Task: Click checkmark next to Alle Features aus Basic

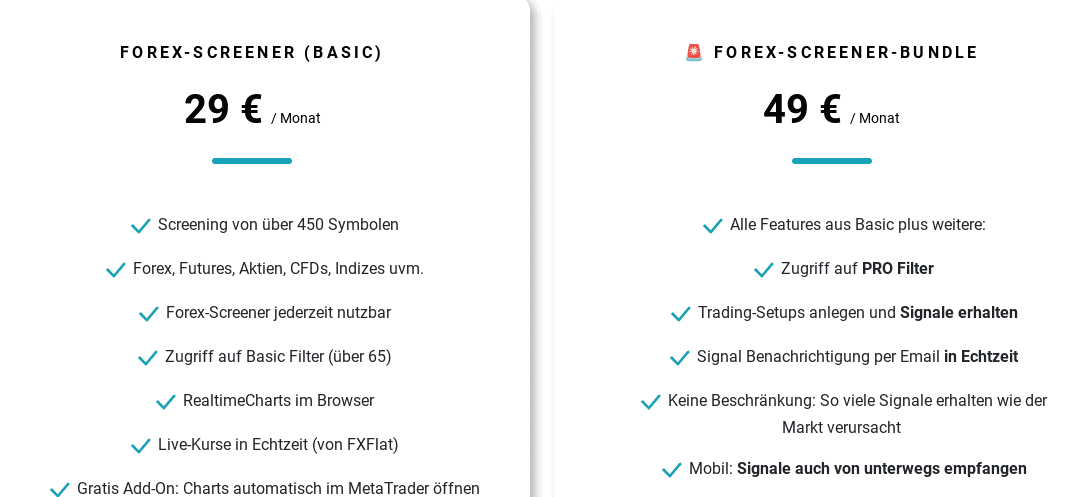Action: 713,226
